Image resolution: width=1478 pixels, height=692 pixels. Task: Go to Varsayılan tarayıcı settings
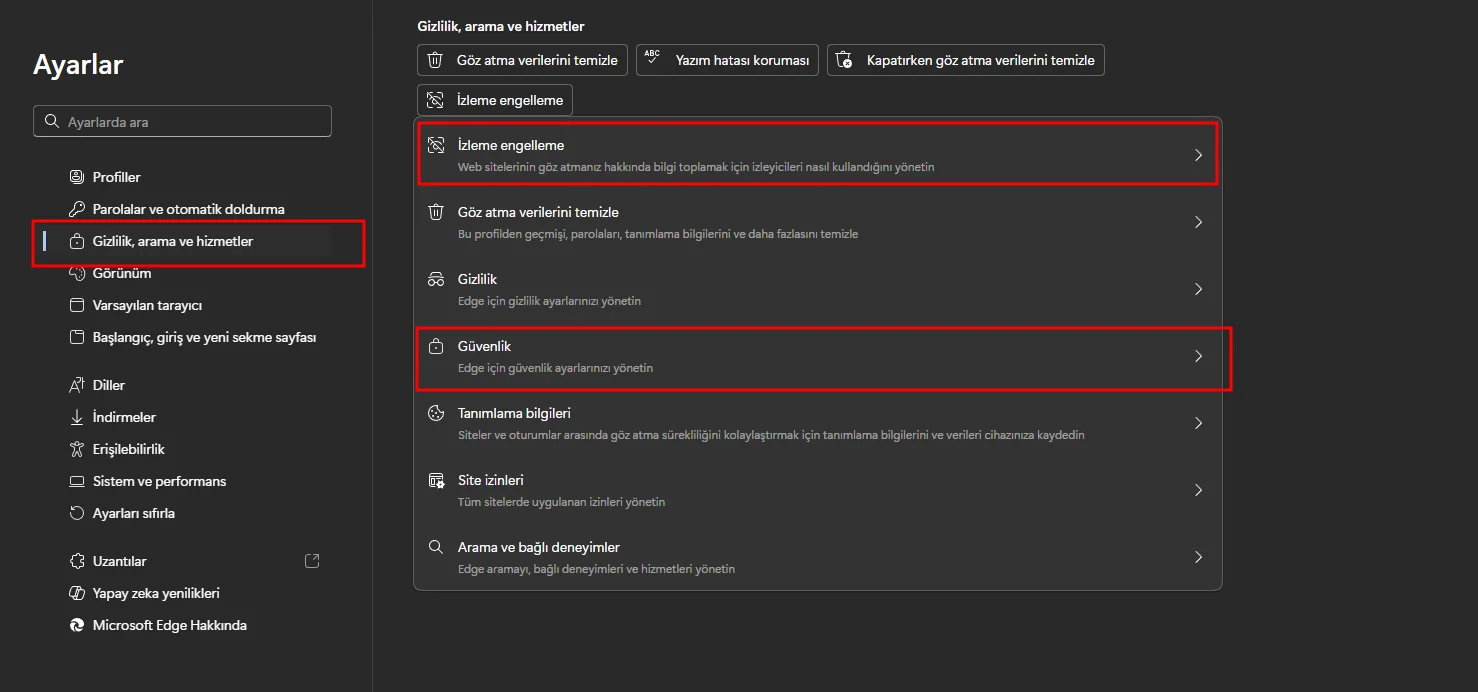pyautogui.click(x=147, y=305)
